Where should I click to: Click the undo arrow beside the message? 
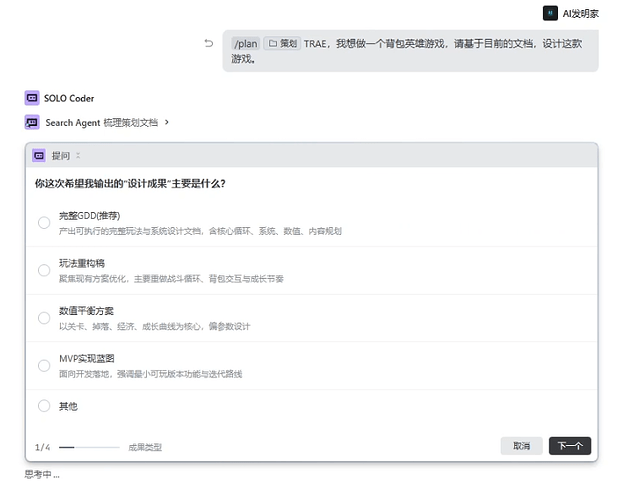209,43
